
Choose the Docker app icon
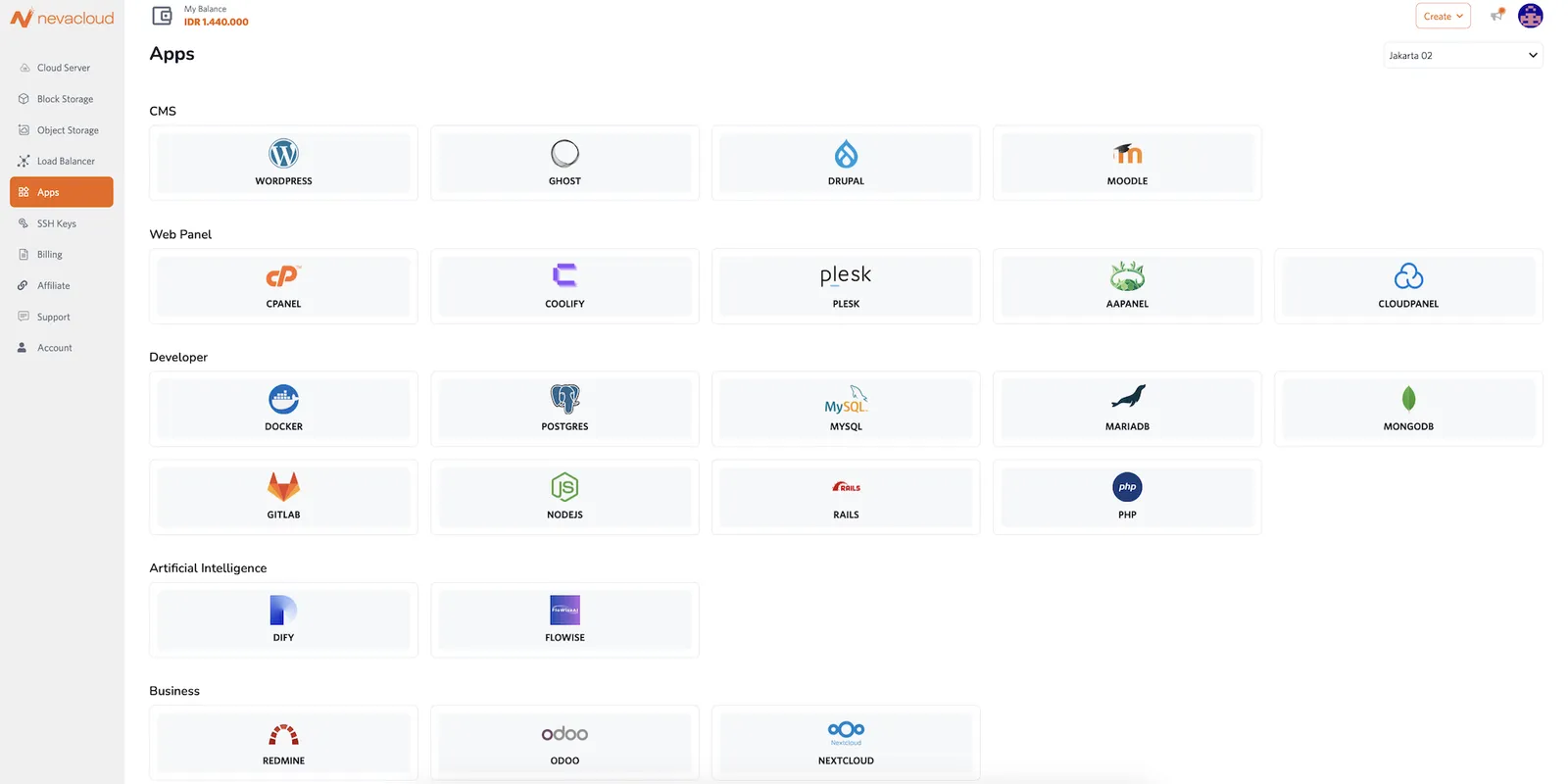pos(283,399)
